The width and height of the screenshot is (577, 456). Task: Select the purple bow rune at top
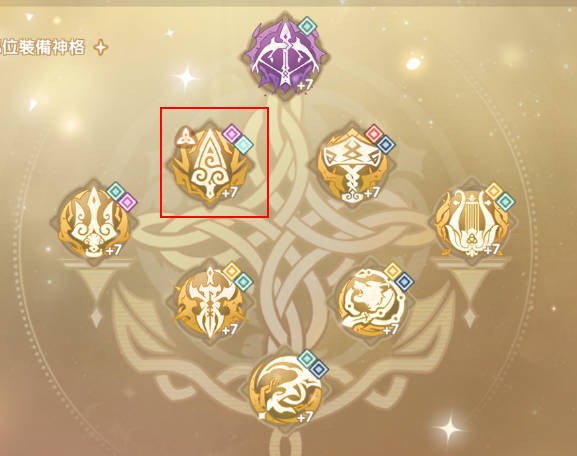284,58
